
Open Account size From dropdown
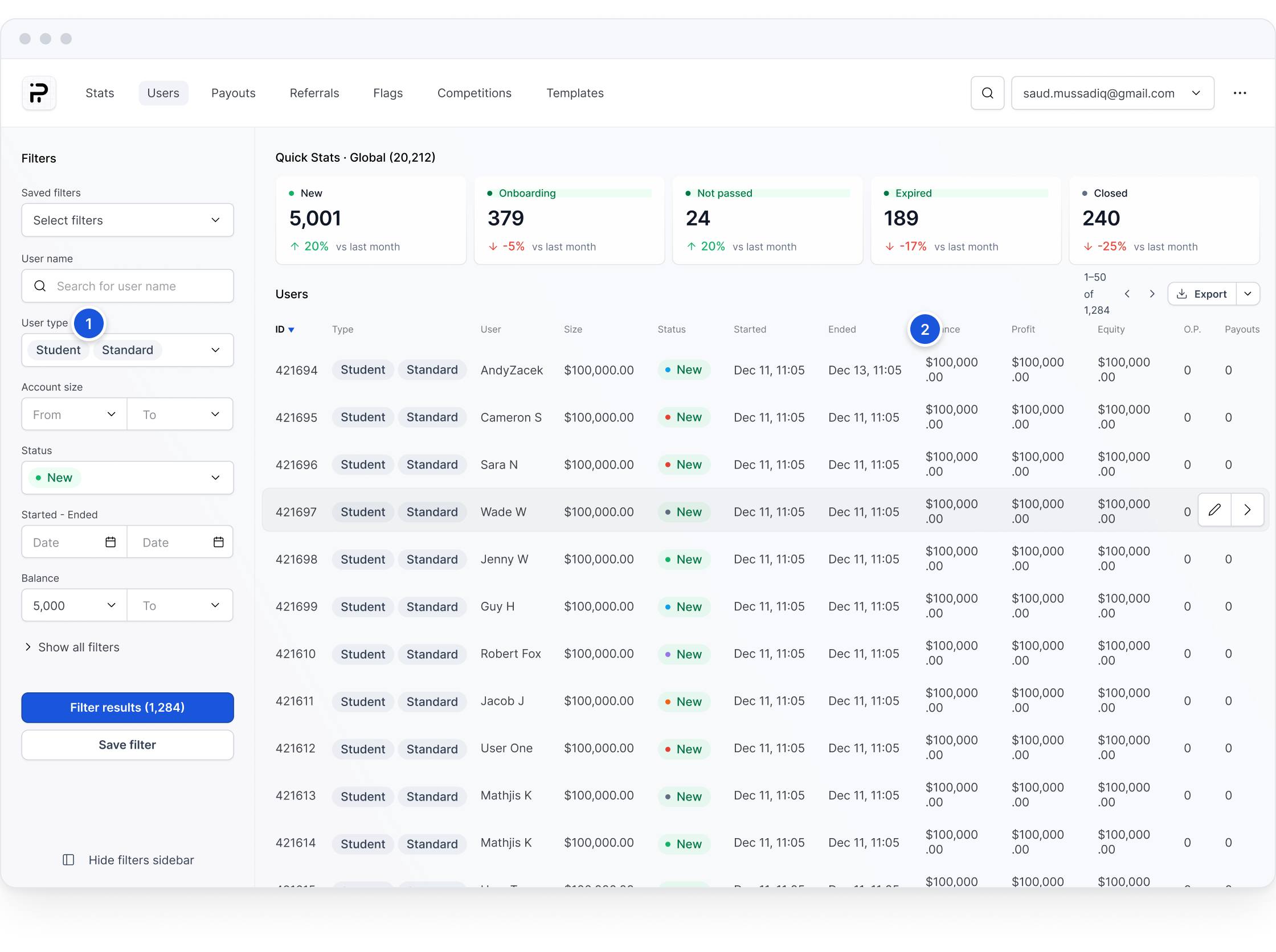tap(75, 415)
